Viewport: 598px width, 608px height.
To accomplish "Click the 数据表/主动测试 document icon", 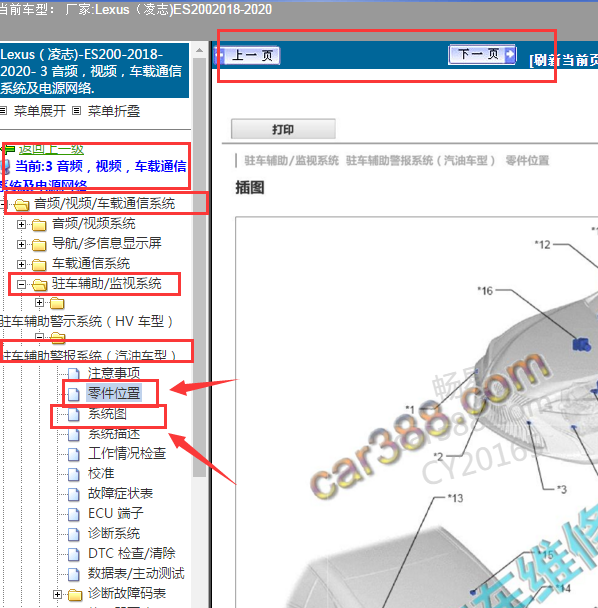I will (x=74, y=574).
